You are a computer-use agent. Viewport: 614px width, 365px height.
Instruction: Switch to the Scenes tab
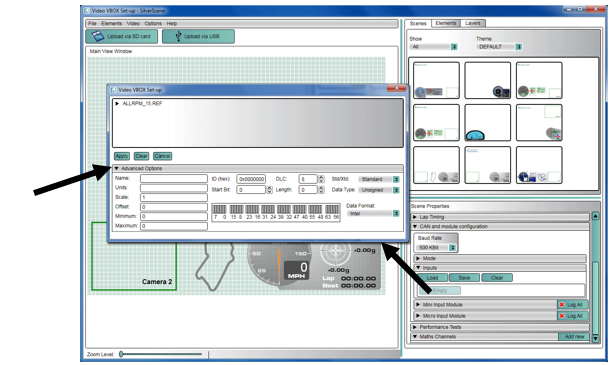pos(418,23)
